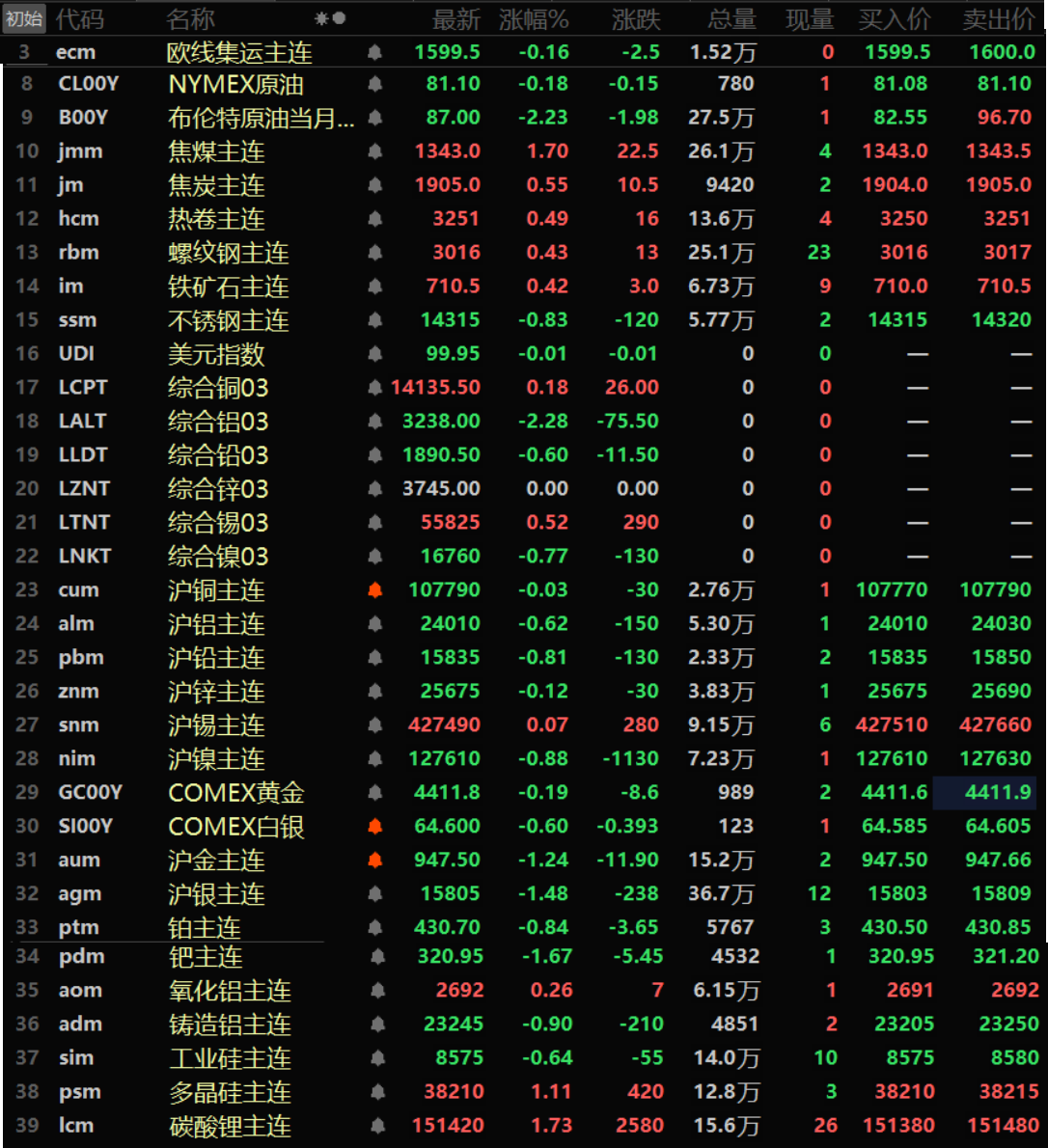
Task: Click 焦炭主连 bid price 1904.0
Action: click(895, 184)
